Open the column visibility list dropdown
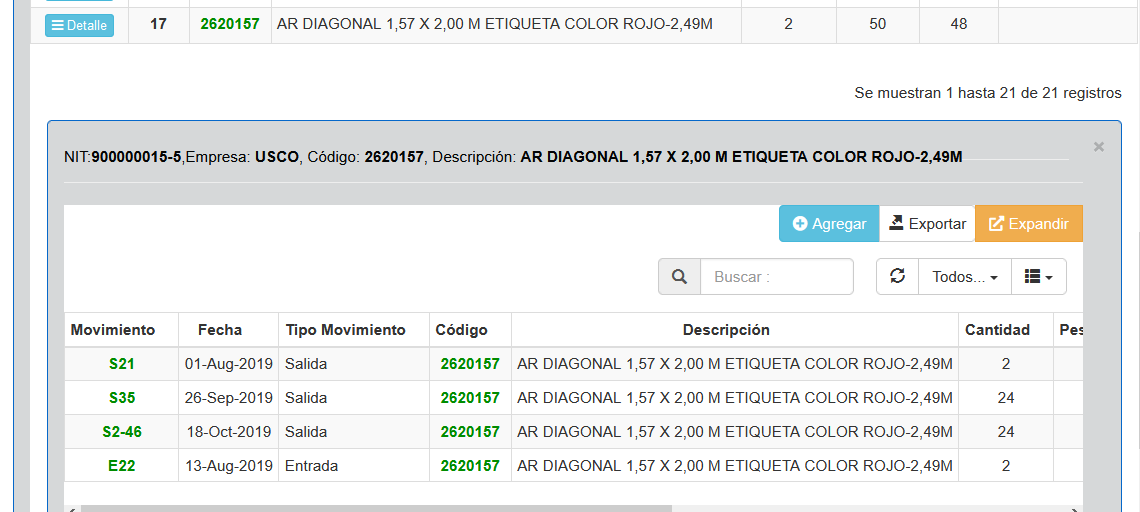1140x512 pixels. coord(1038,277)
